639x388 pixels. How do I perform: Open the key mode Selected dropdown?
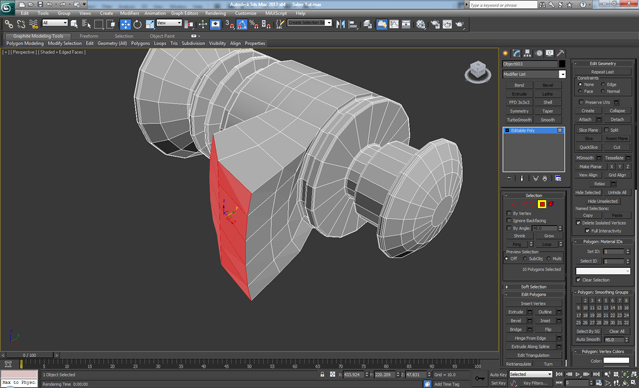pyautogui.click(x=531, y=374)
